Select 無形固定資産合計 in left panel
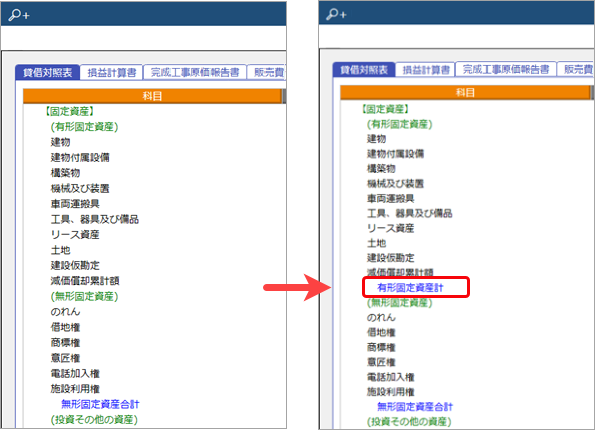The width and height of the screenshot is (595, 430). pos(100,404)
